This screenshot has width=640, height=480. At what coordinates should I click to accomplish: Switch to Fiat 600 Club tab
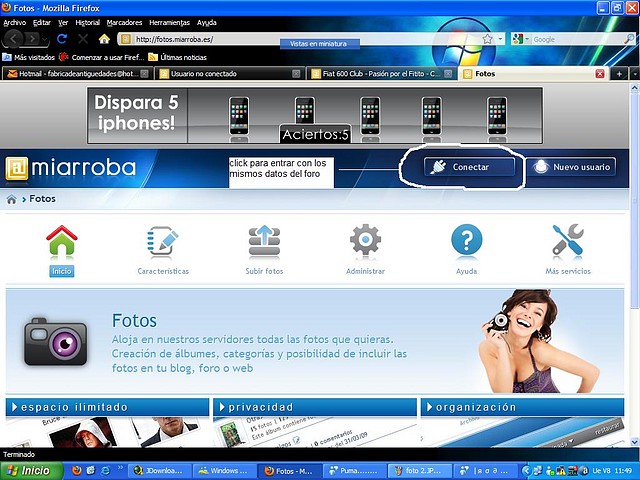click(382, 74)
